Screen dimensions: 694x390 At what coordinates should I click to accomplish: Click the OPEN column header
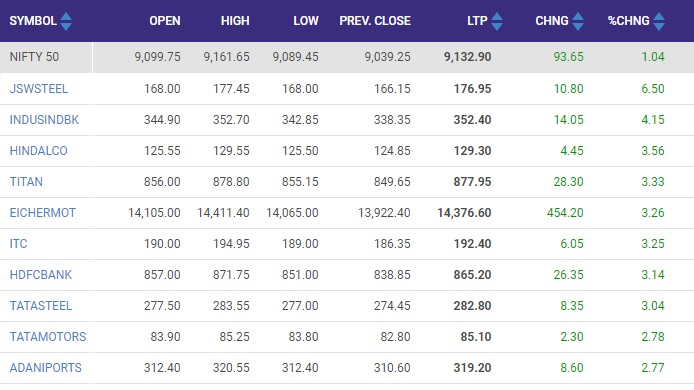(165, 21)
